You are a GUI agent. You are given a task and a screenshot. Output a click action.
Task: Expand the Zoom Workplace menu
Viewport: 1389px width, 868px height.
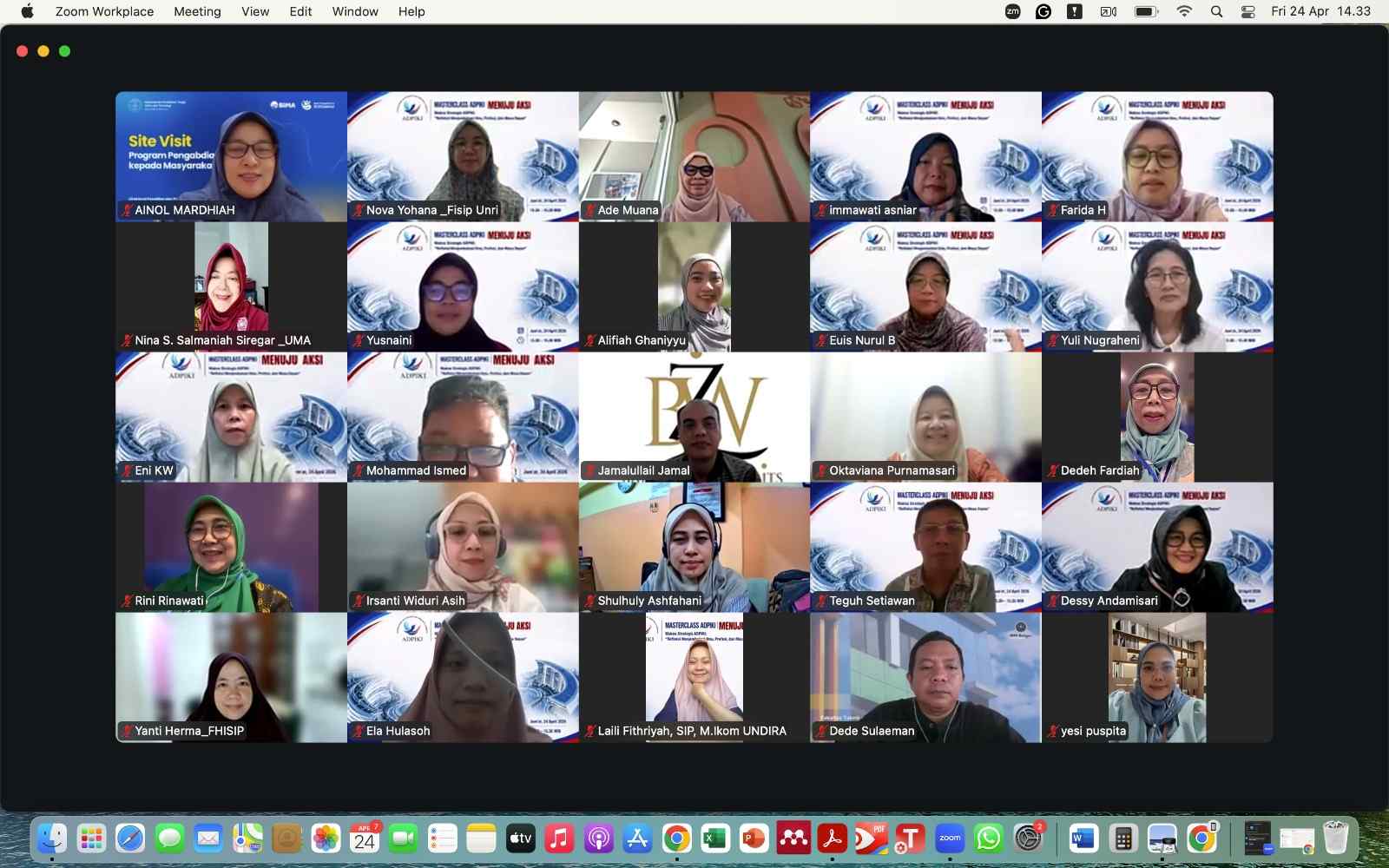(x=104, y=11)
